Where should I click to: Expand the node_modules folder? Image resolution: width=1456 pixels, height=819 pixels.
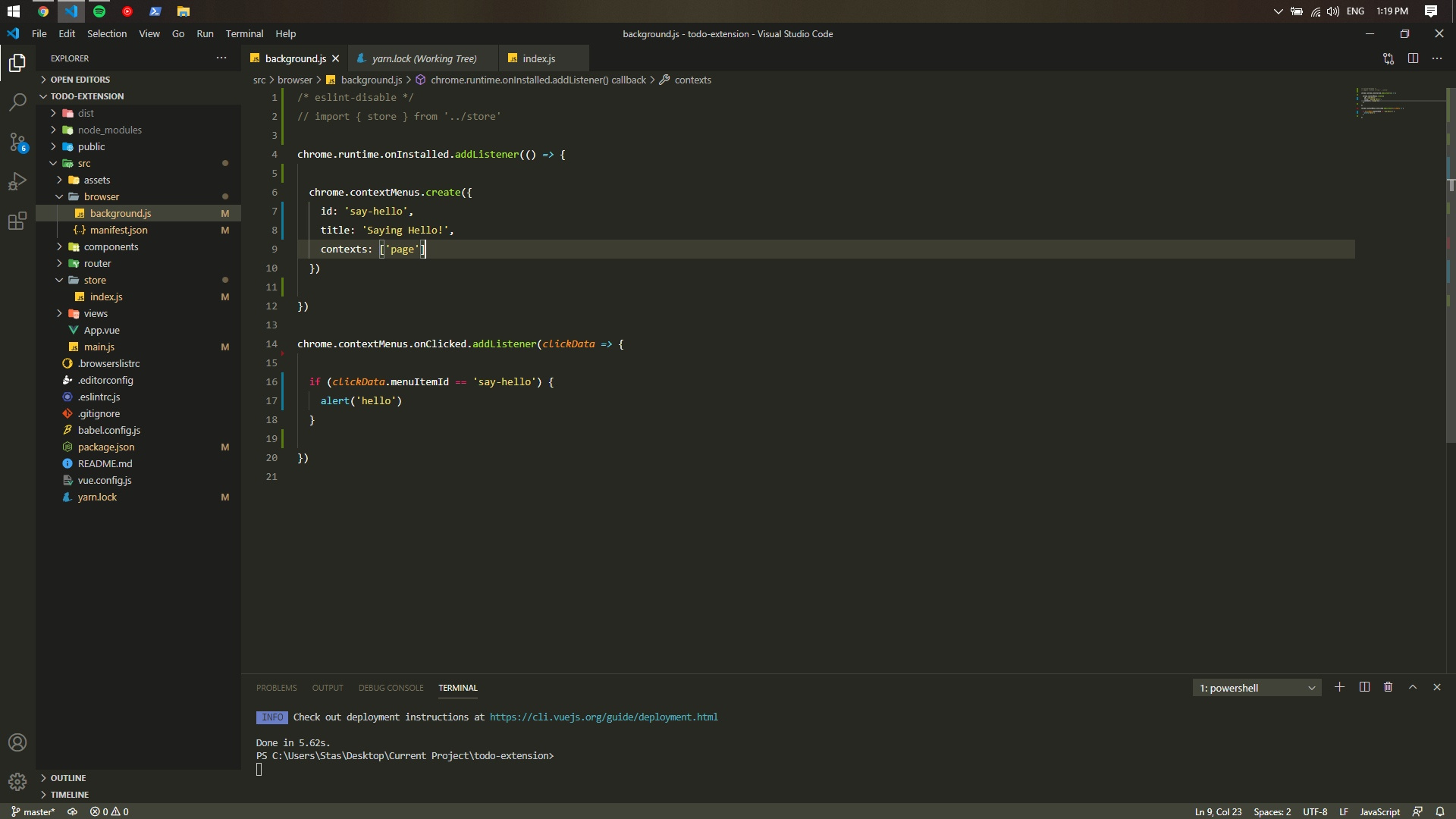(139, 130)
